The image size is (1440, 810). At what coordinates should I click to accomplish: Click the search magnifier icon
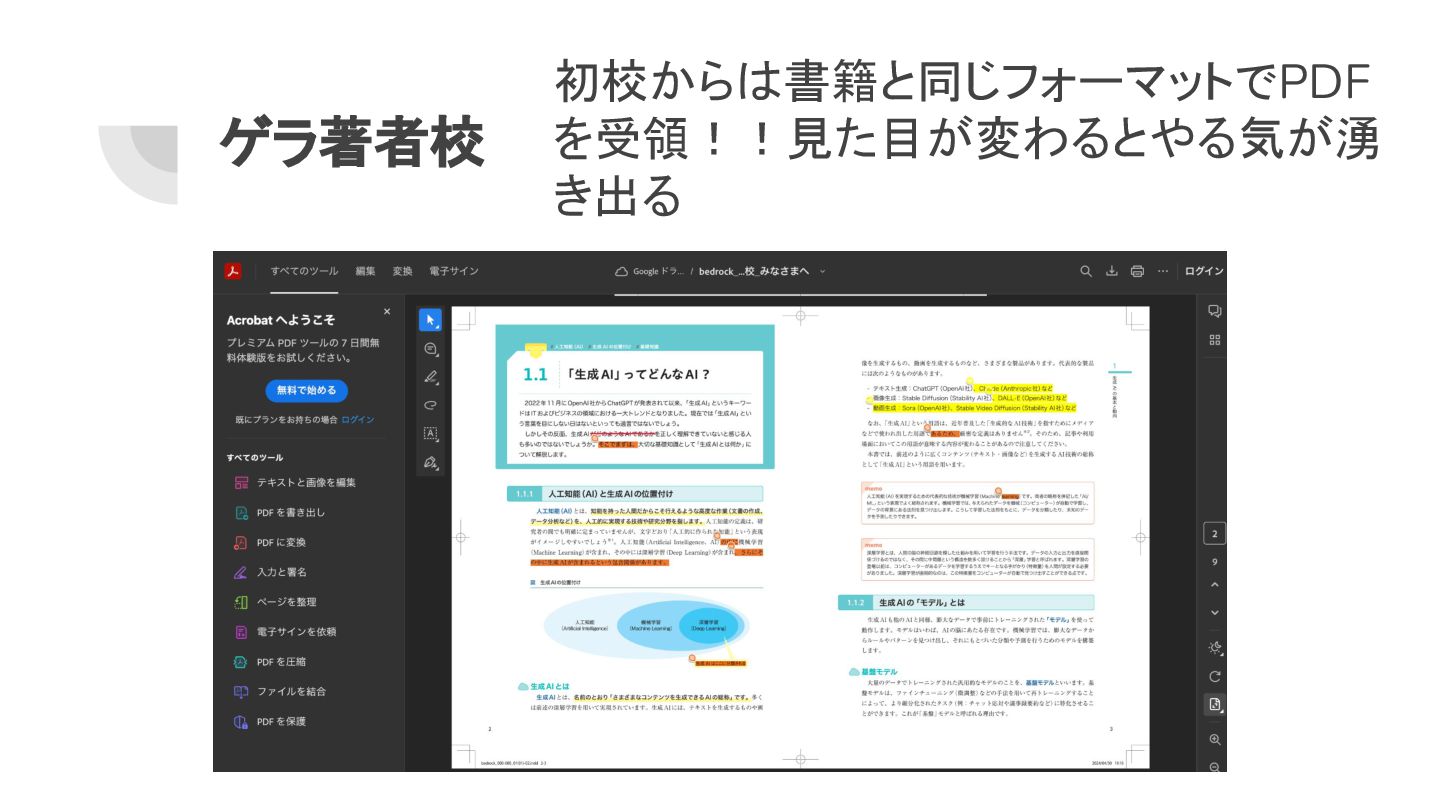click(1086, 271)
